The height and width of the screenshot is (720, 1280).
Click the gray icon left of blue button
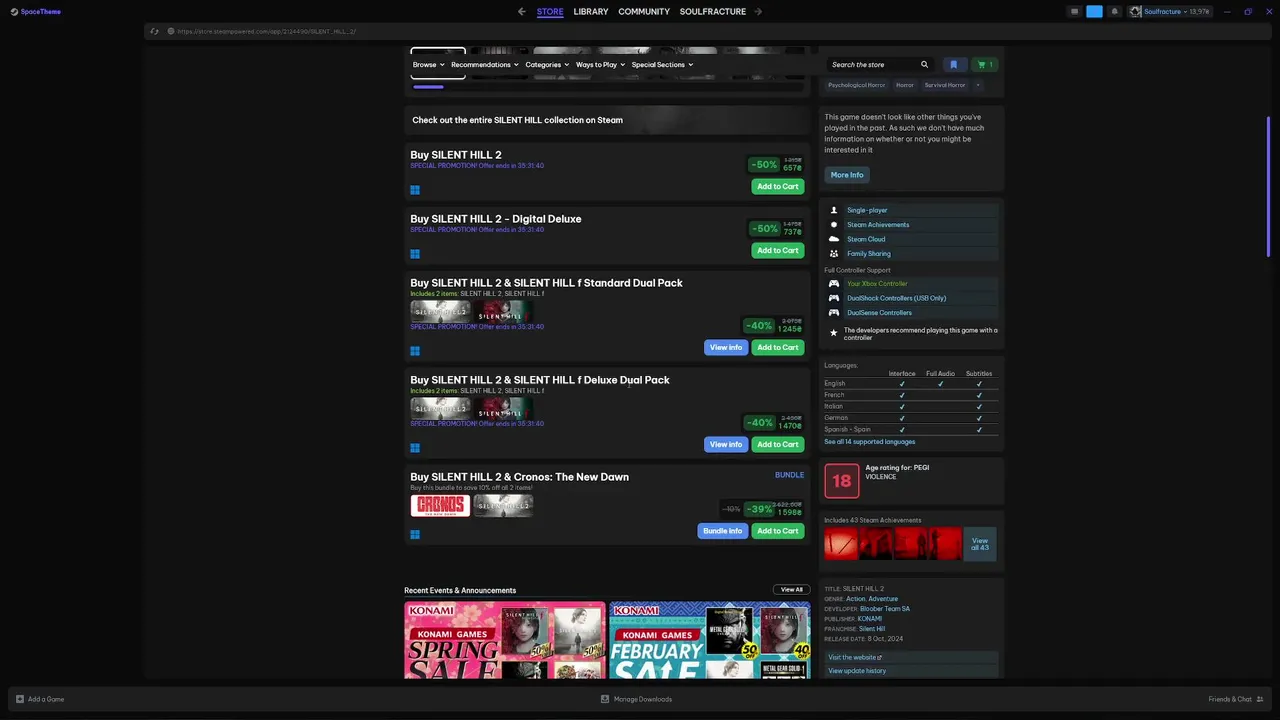[x=1074, y=12]
